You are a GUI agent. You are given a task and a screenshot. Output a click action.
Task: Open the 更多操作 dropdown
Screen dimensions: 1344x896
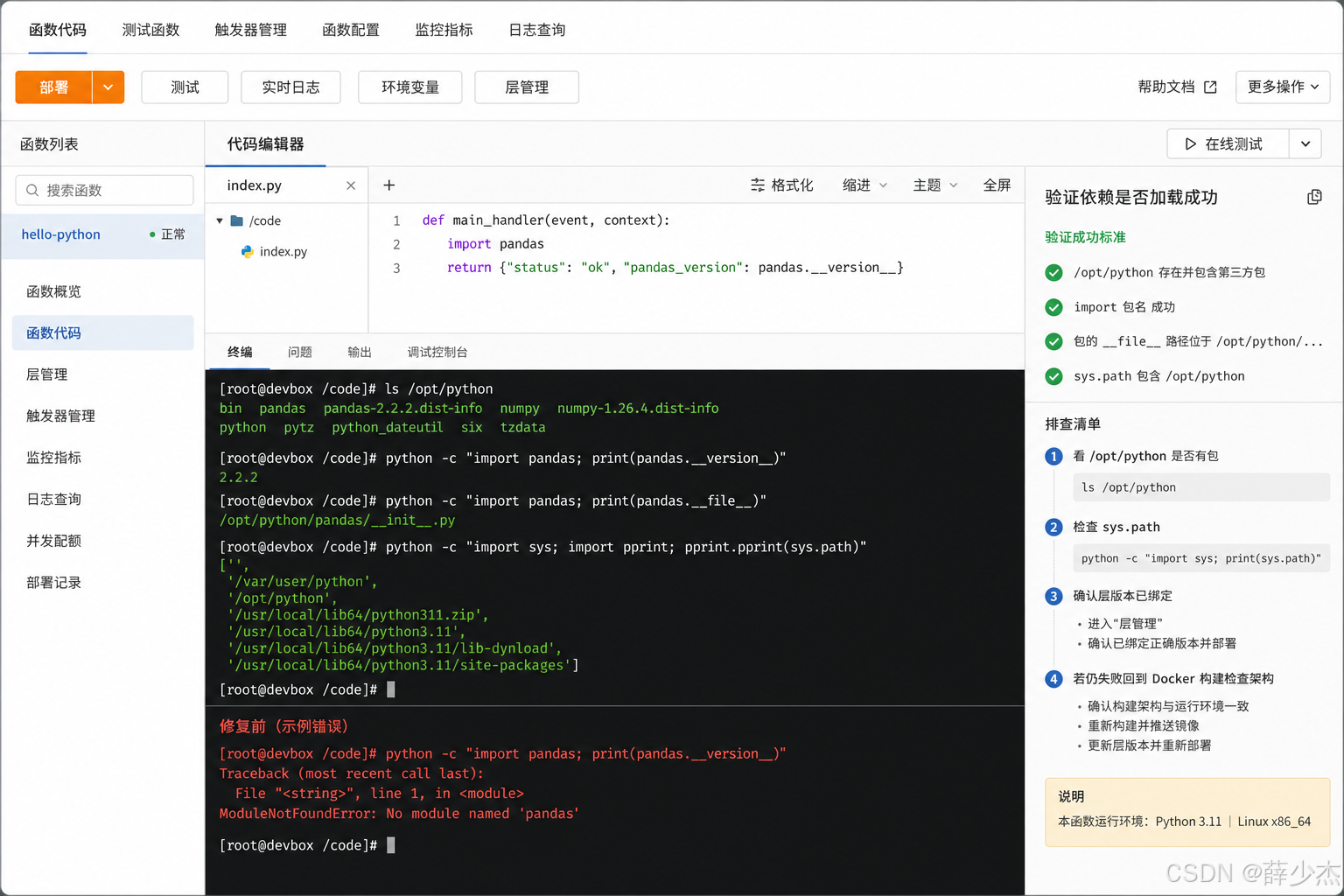(x=1283, y=87)
